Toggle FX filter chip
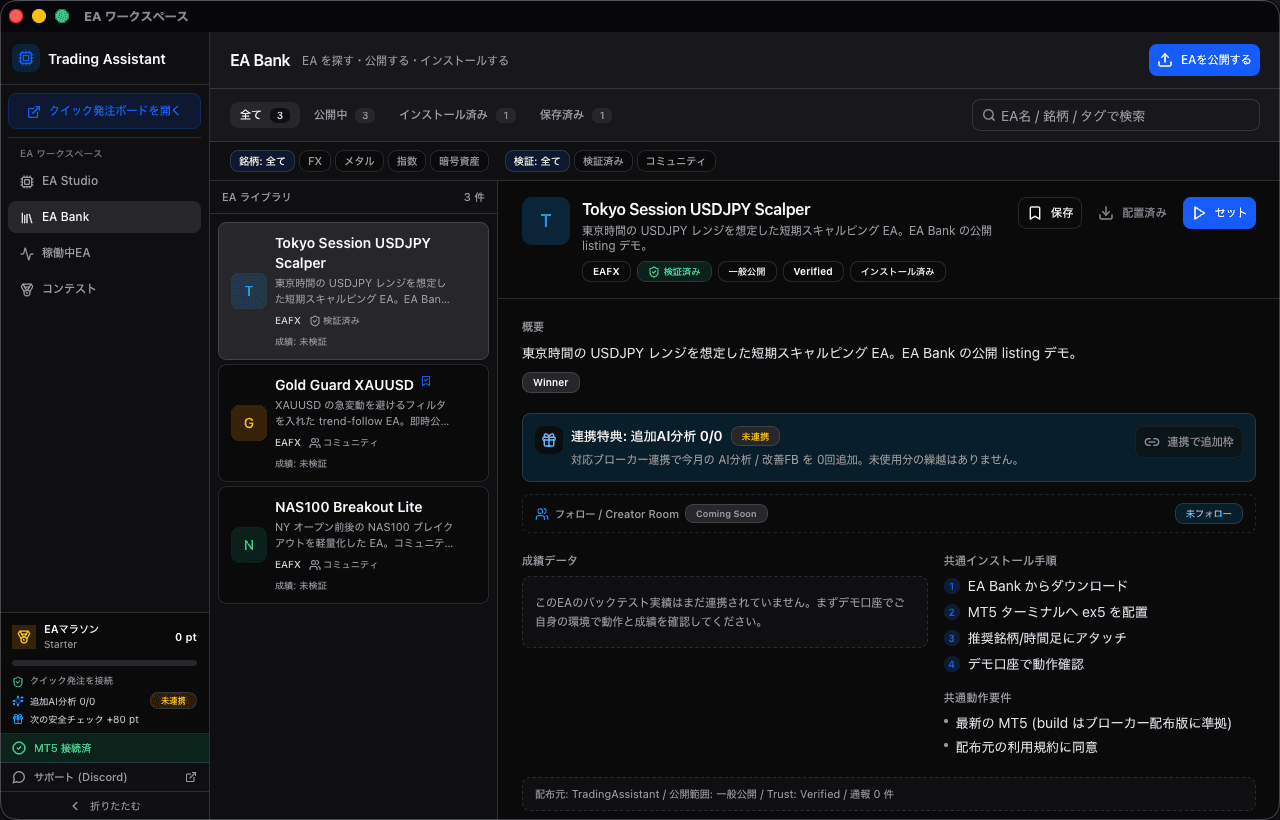This screenshot has height=820, width=1280. click(315, 161)
